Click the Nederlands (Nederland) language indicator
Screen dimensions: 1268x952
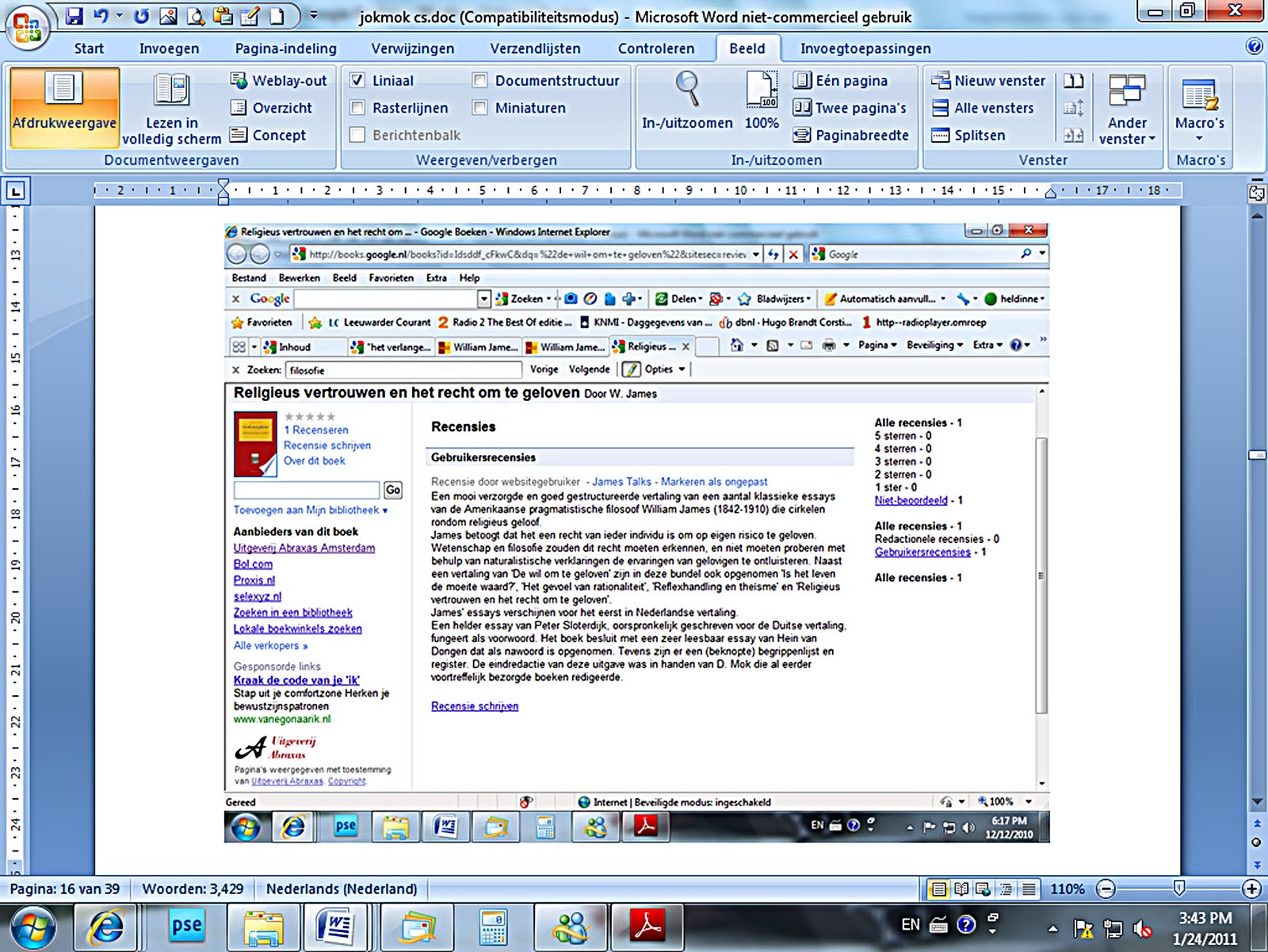[x=342, y=889]
